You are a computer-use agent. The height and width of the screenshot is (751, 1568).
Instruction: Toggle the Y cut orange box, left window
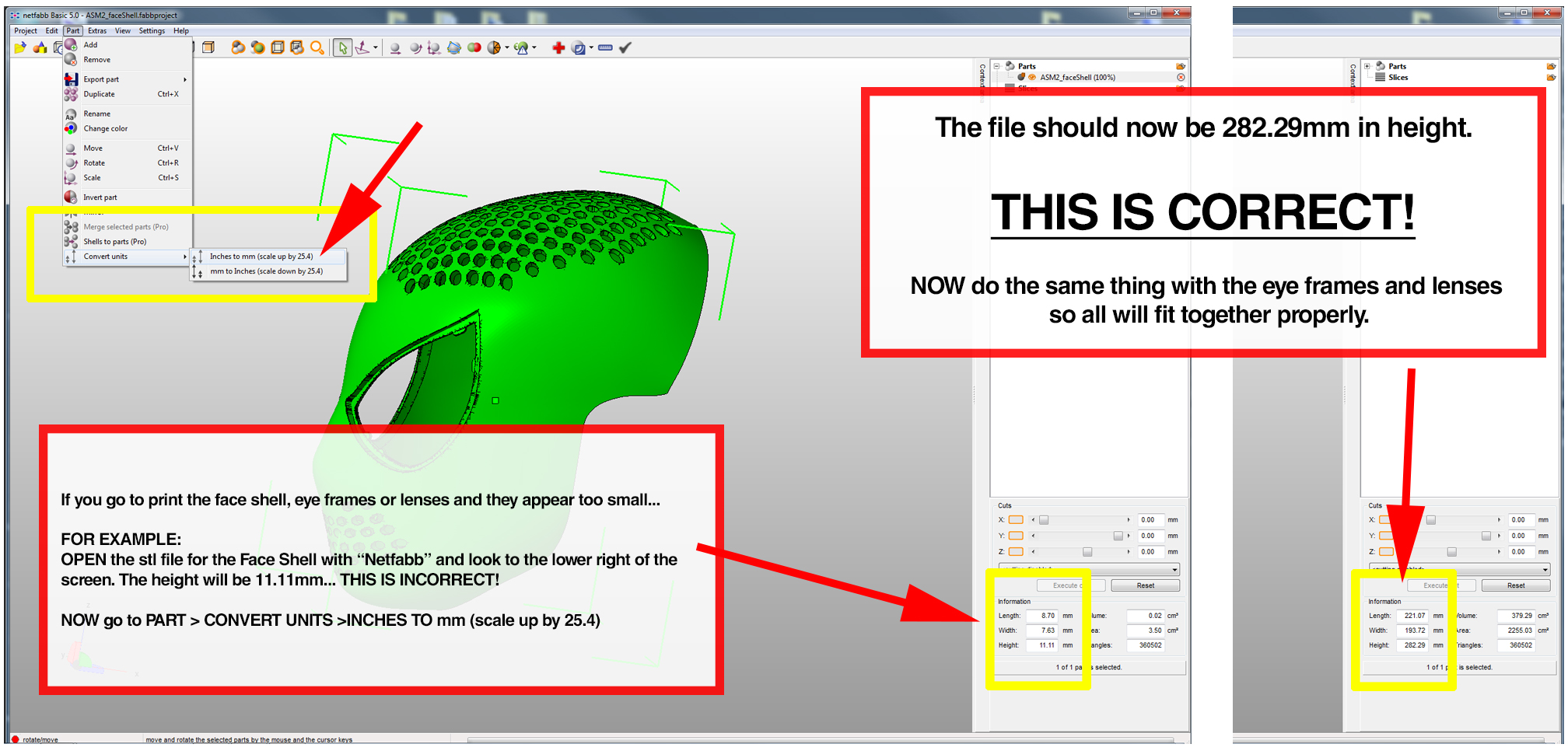click(x=1016, y=536)
